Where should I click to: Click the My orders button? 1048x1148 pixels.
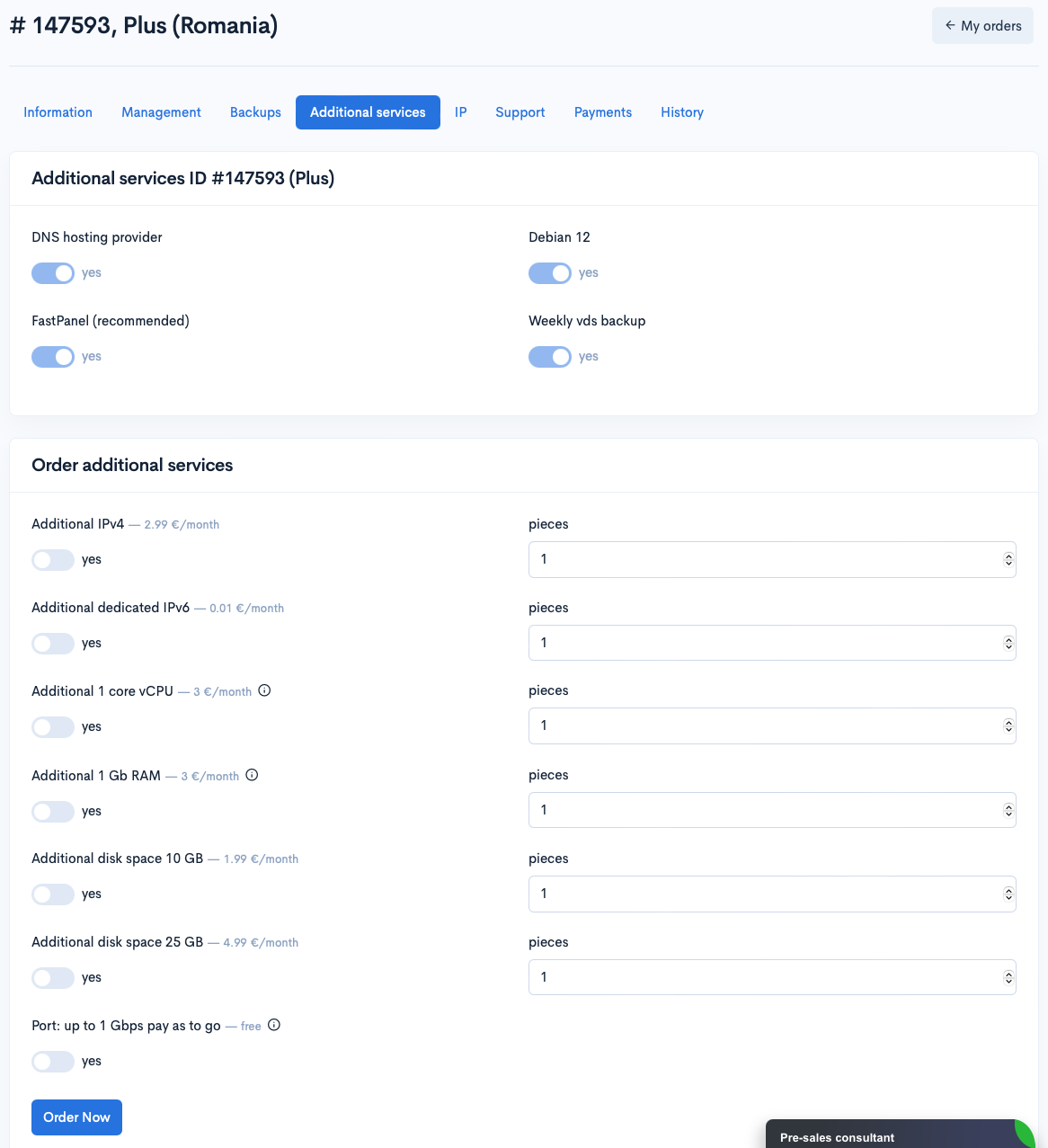coord(982,26)
